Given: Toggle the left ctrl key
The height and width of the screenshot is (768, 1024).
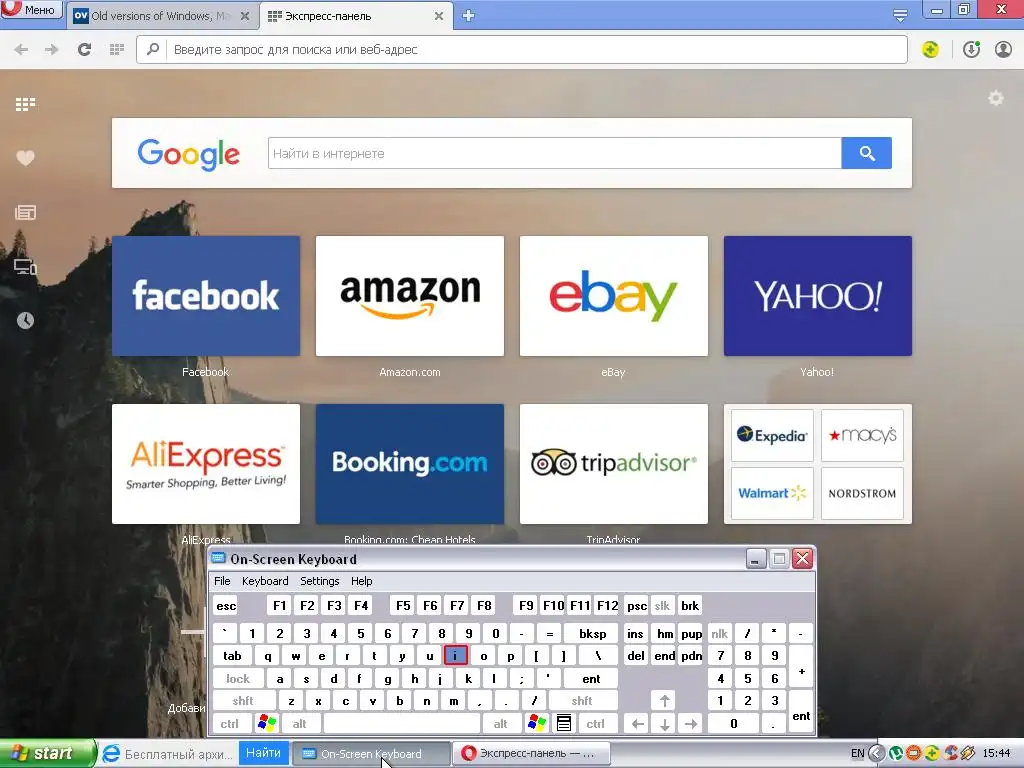Looking at the screenshot, I should (230, 724).
